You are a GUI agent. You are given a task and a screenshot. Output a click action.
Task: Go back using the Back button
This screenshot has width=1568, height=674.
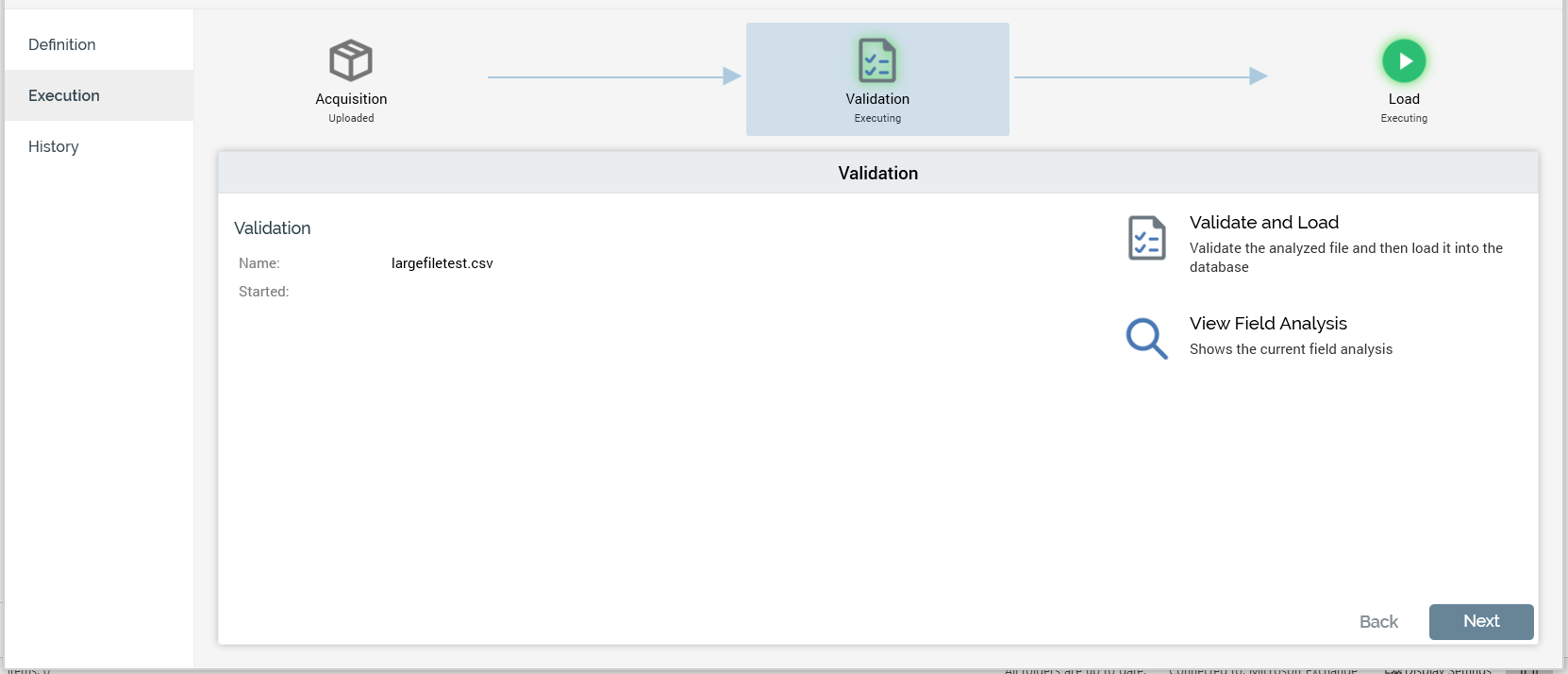coord(1378,621)
